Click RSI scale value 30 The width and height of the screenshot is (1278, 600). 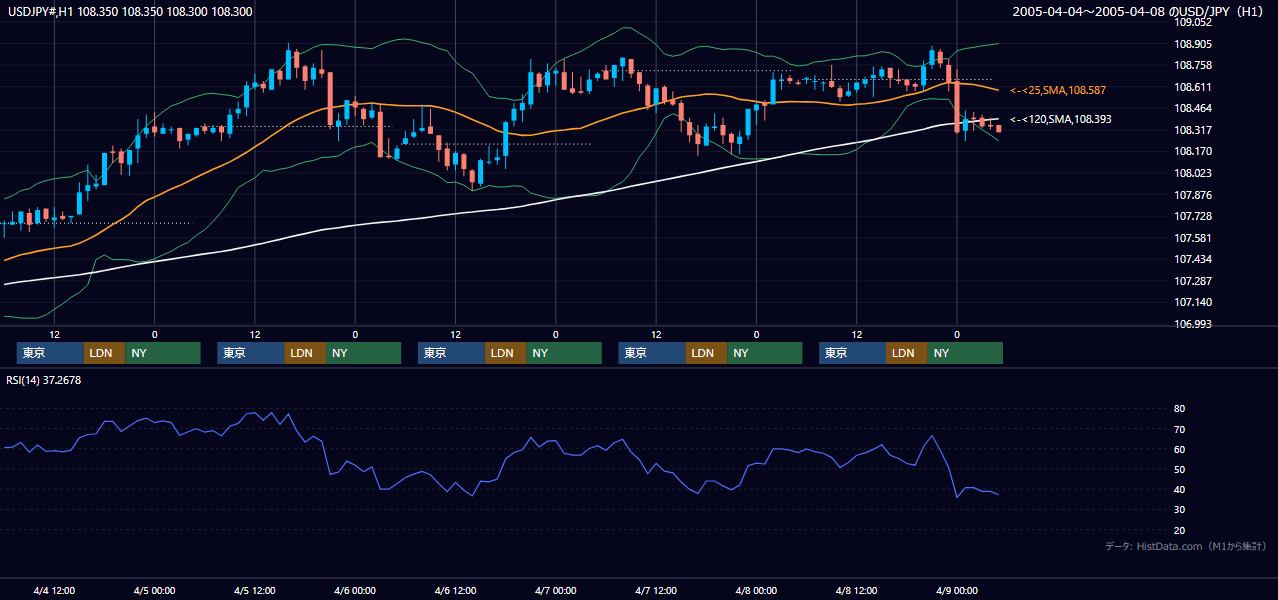(1179, 510)
